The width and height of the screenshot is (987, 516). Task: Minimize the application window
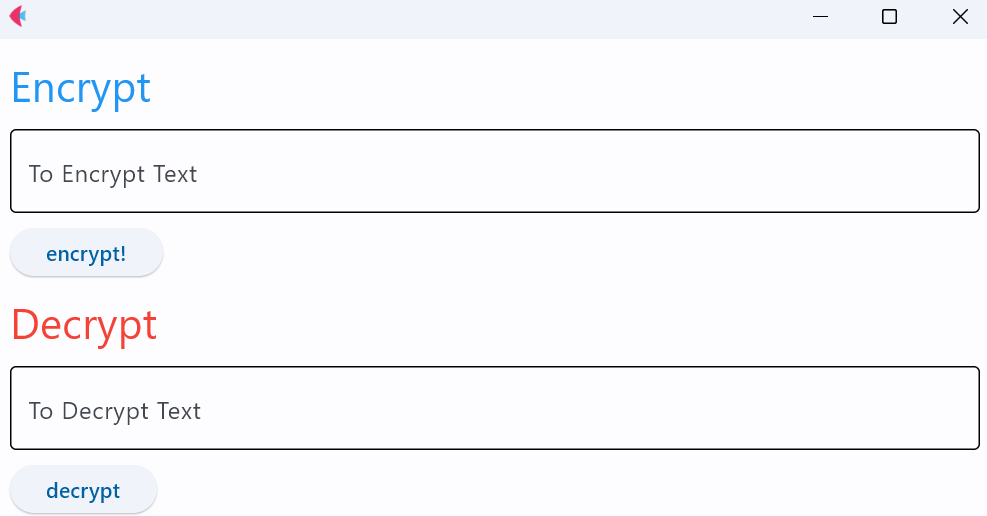[x=820, y=17]
